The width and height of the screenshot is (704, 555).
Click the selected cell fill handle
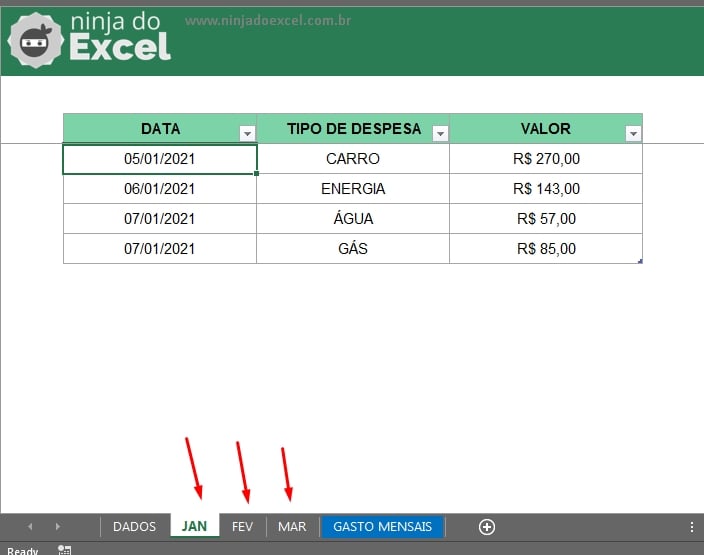click(x=256, y=173)
